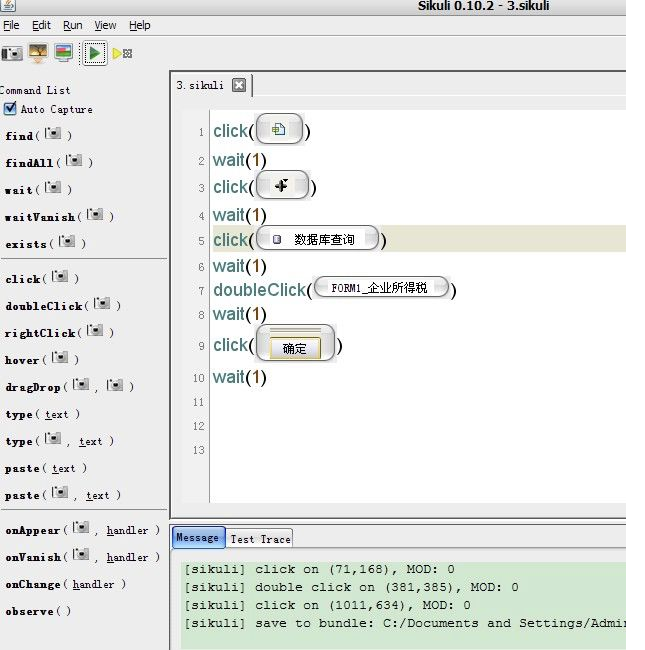This screenshot has width=645, height=650.
Task: Open the Edit menu
Action: pos(41,25)
